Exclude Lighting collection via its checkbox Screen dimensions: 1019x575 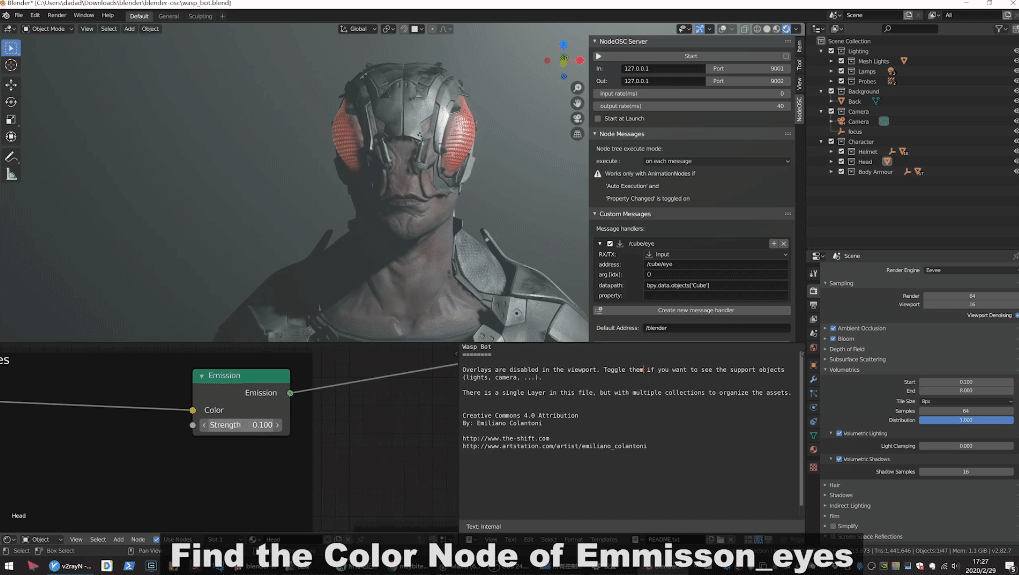(x=831, y=51)
